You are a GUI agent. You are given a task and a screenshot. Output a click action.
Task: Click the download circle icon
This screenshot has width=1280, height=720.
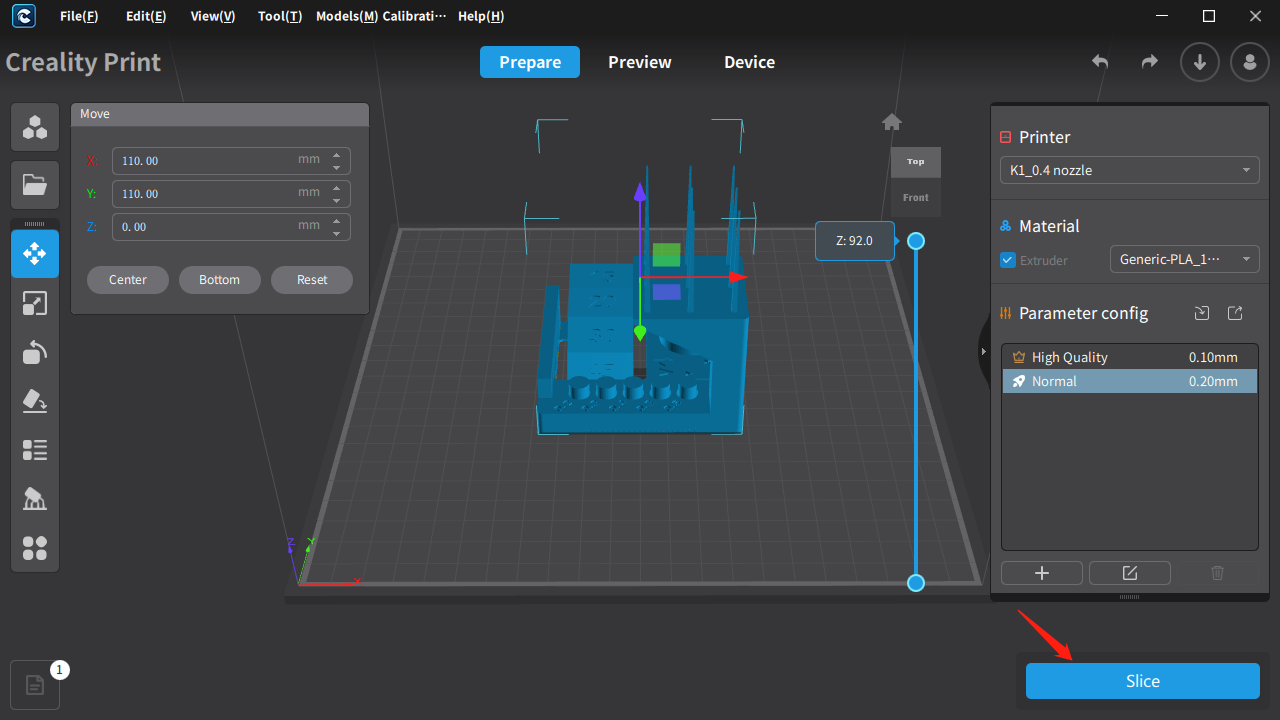click(x=1200, y=62)
